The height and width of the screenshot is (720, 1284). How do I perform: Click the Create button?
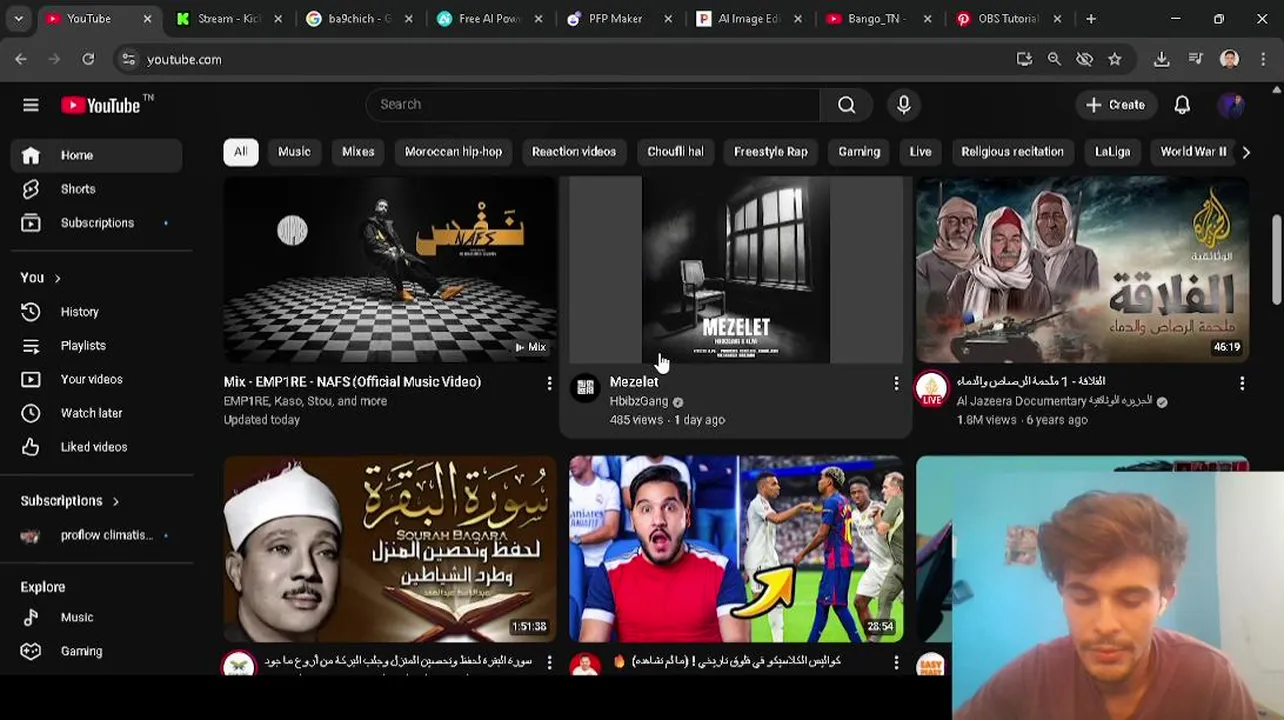1115,105
